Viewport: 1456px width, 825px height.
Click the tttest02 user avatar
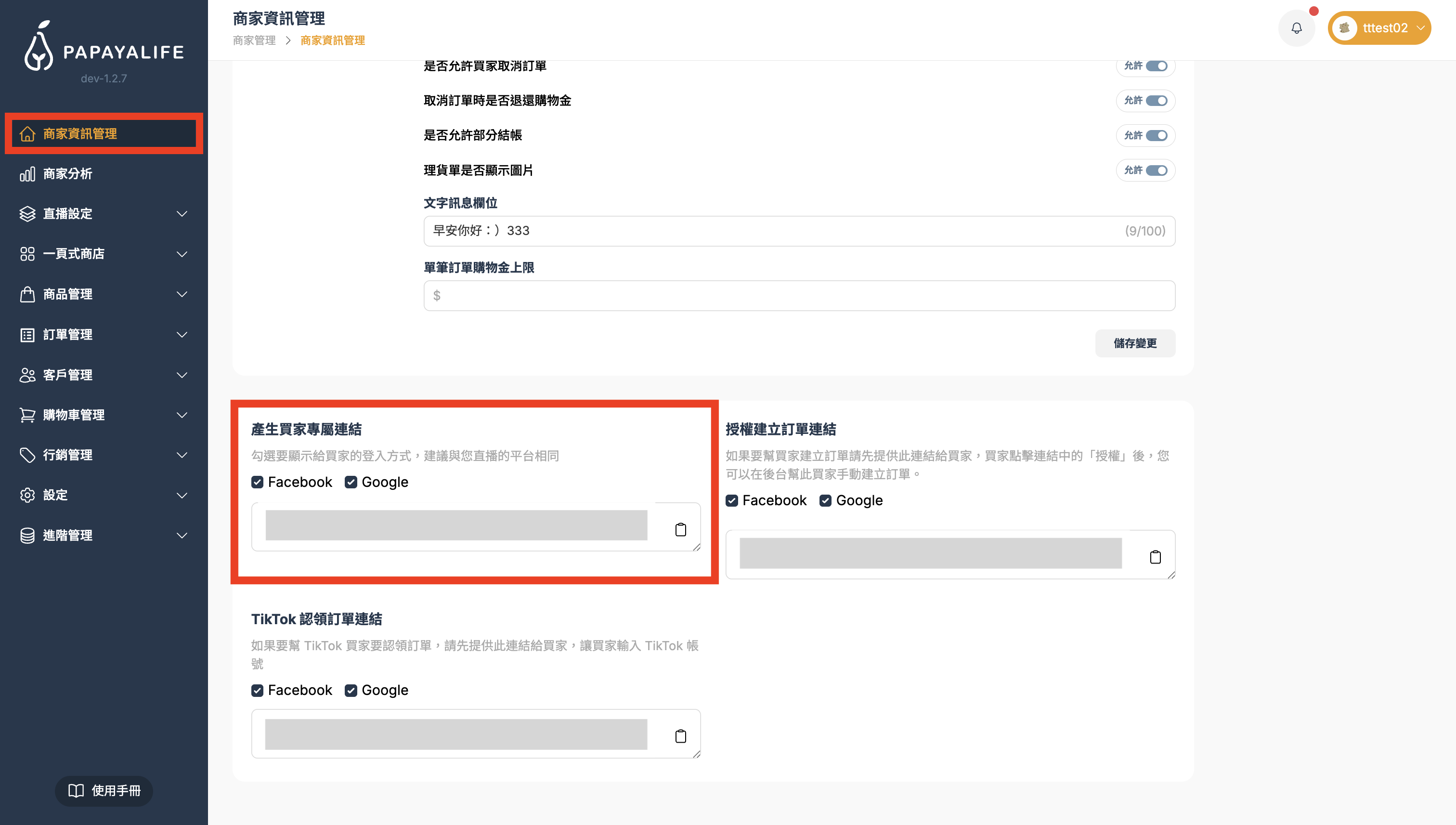pos(1344,28)
